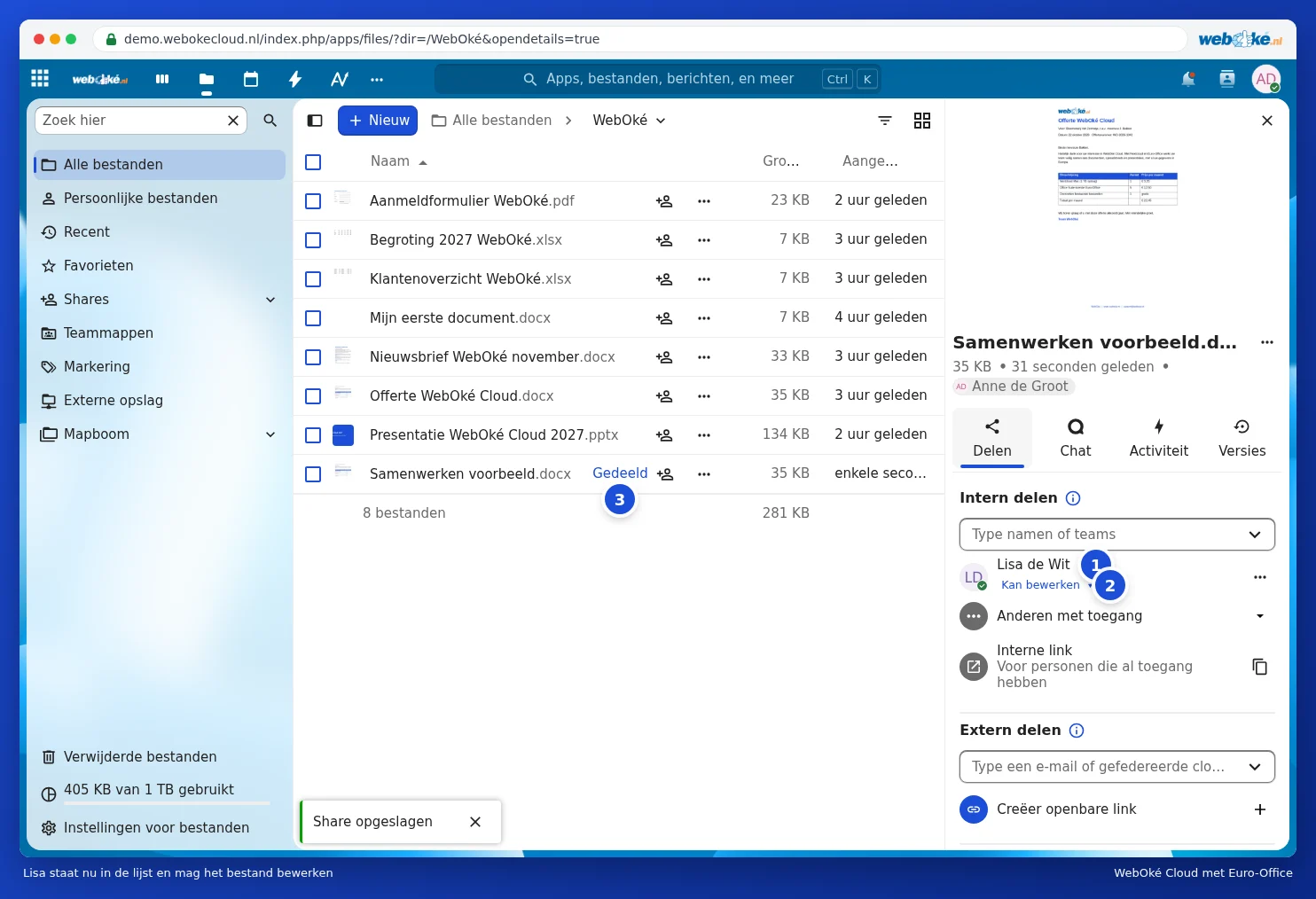Viewport: 1316px width, 899px height.
Task: Open the external share email dropdown
Action: pyautogui.click(x=1117, y=767)
